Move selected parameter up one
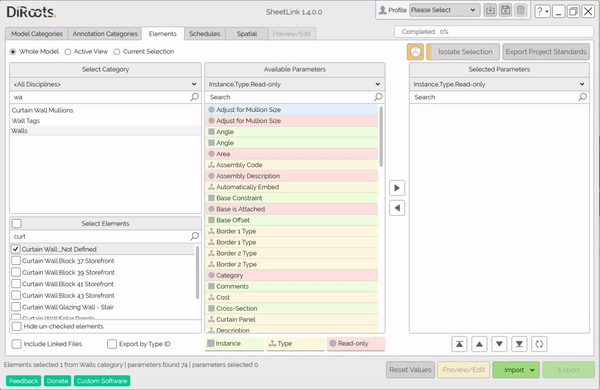Image resolution: width=600 pixels, height=390 pixels. click(479, 344)
